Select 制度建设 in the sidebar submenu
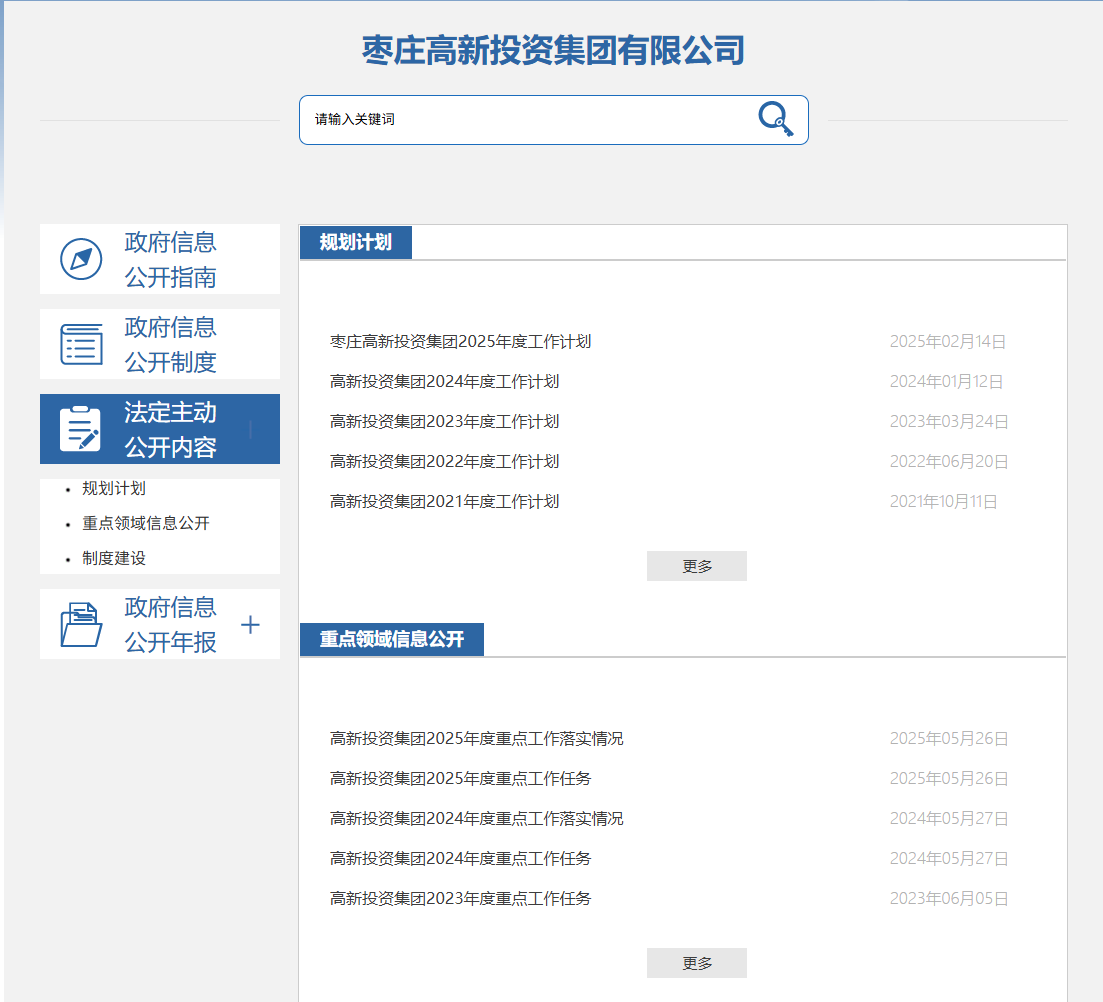1103x1002 pixels. click(114, 559)
